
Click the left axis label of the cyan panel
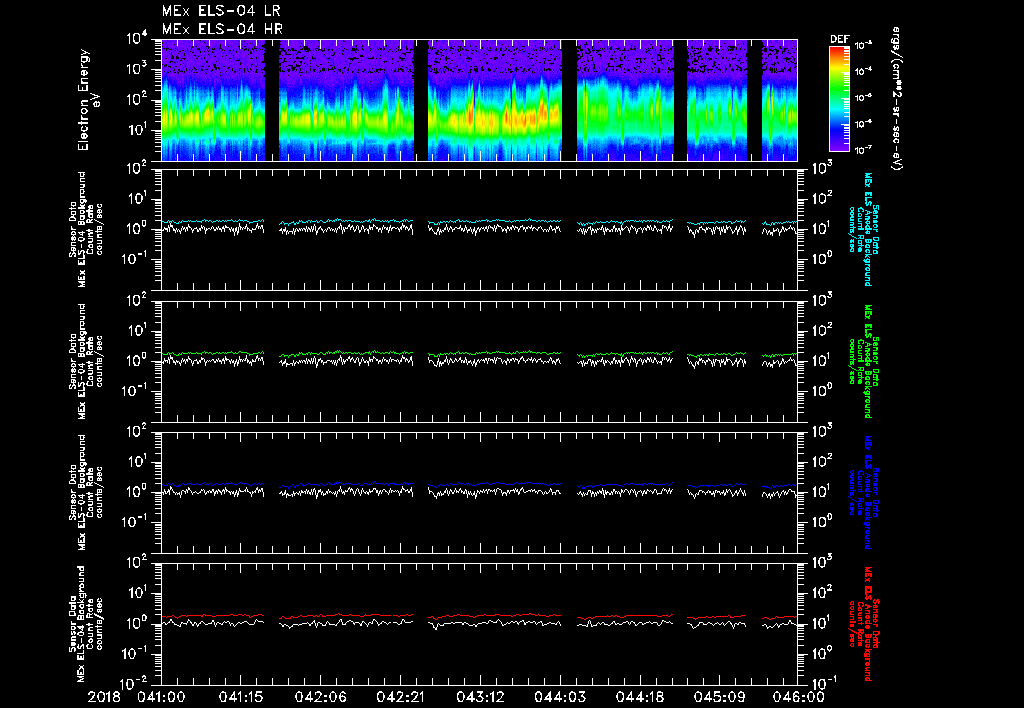tap(86, 229)
